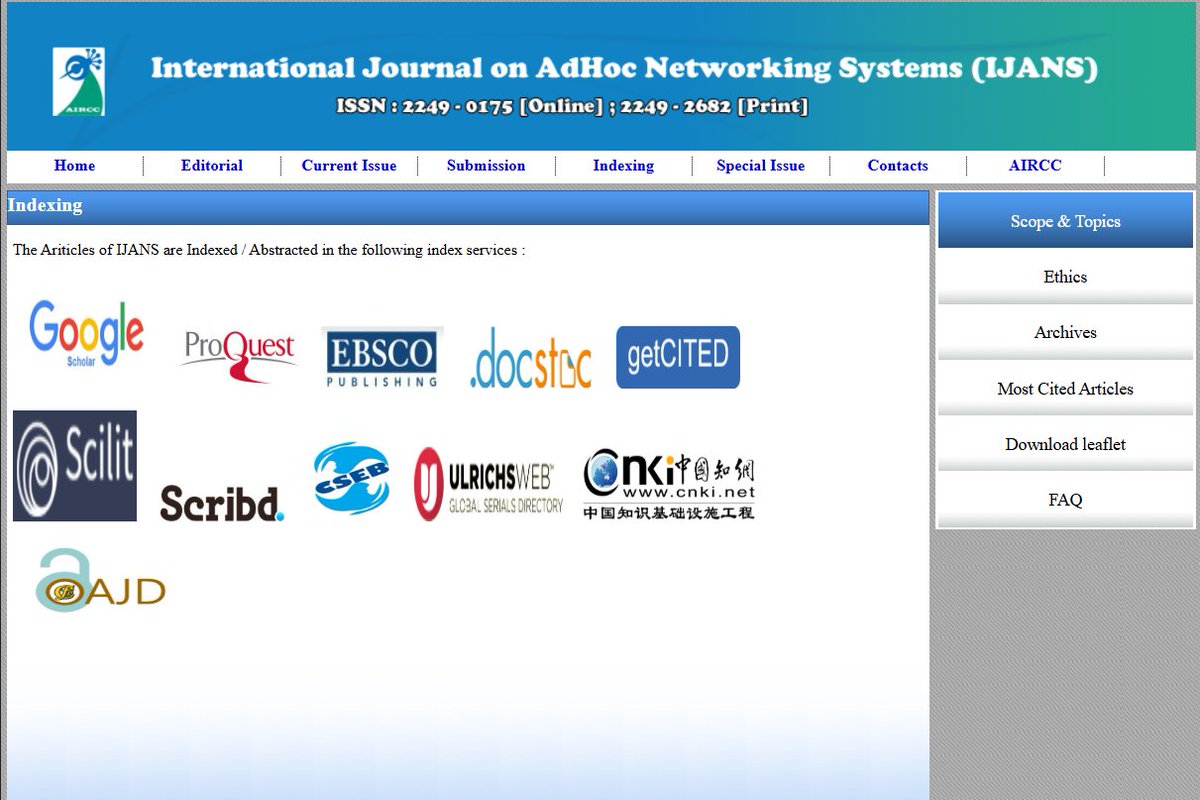The height and width of the screenshot is (800, 1200).
Task: Open the docstoc index logo
Action: (530, 358)
